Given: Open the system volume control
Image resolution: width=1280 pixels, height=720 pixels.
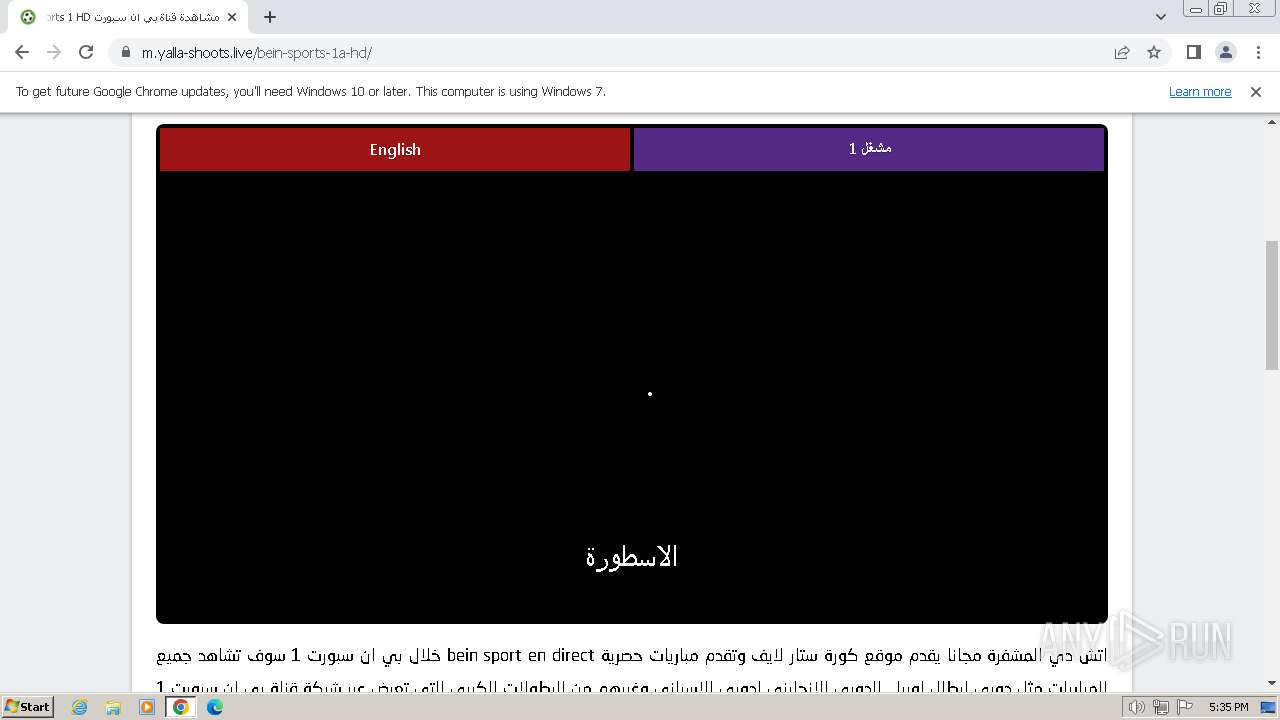Looking at the screenshot, I should (x=1137, y=707).
